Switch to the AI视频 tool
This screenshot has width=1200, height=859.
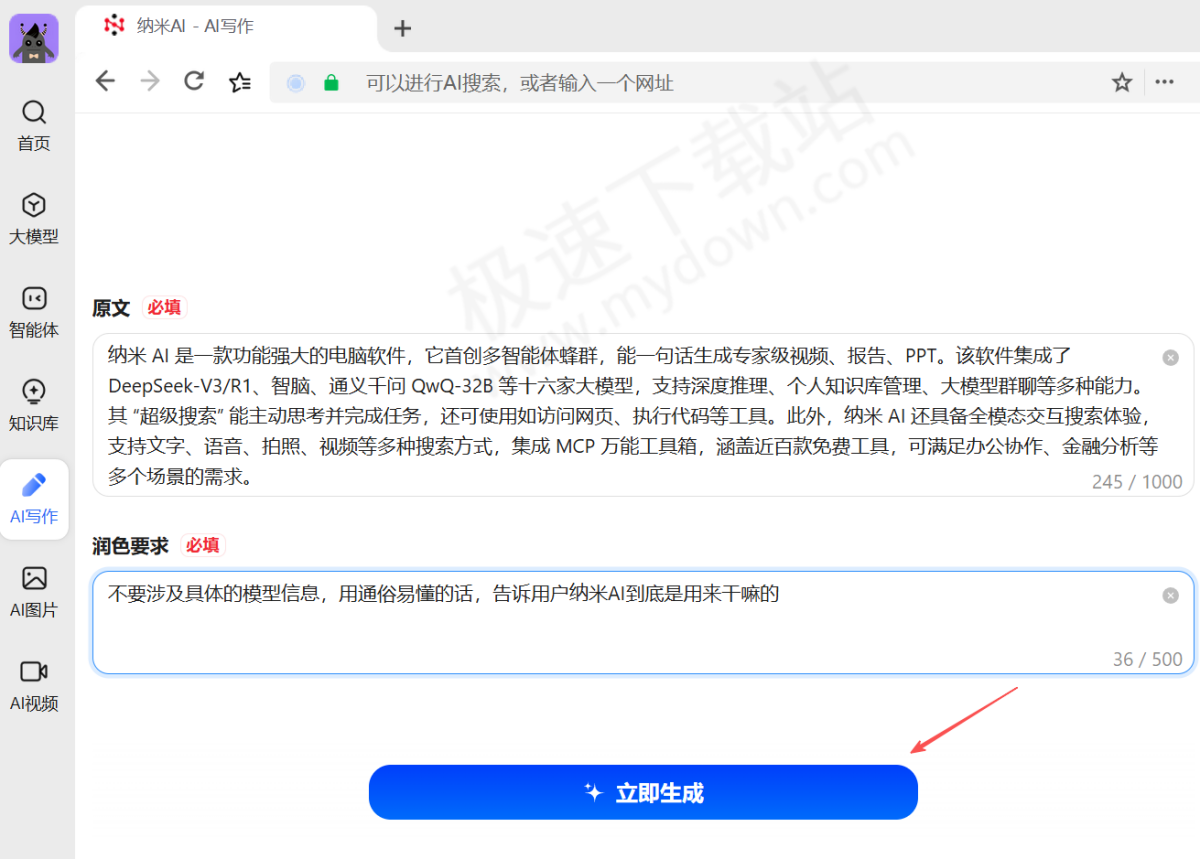tap(33, 685)
